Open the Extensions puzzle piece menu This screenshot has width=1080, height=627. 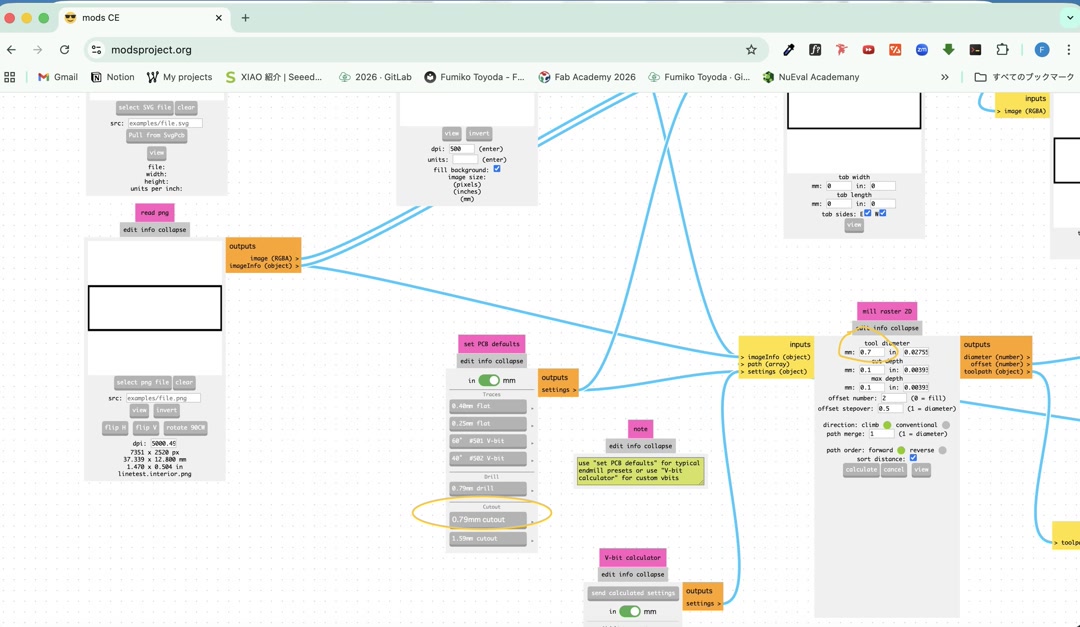coord(1002,50)
